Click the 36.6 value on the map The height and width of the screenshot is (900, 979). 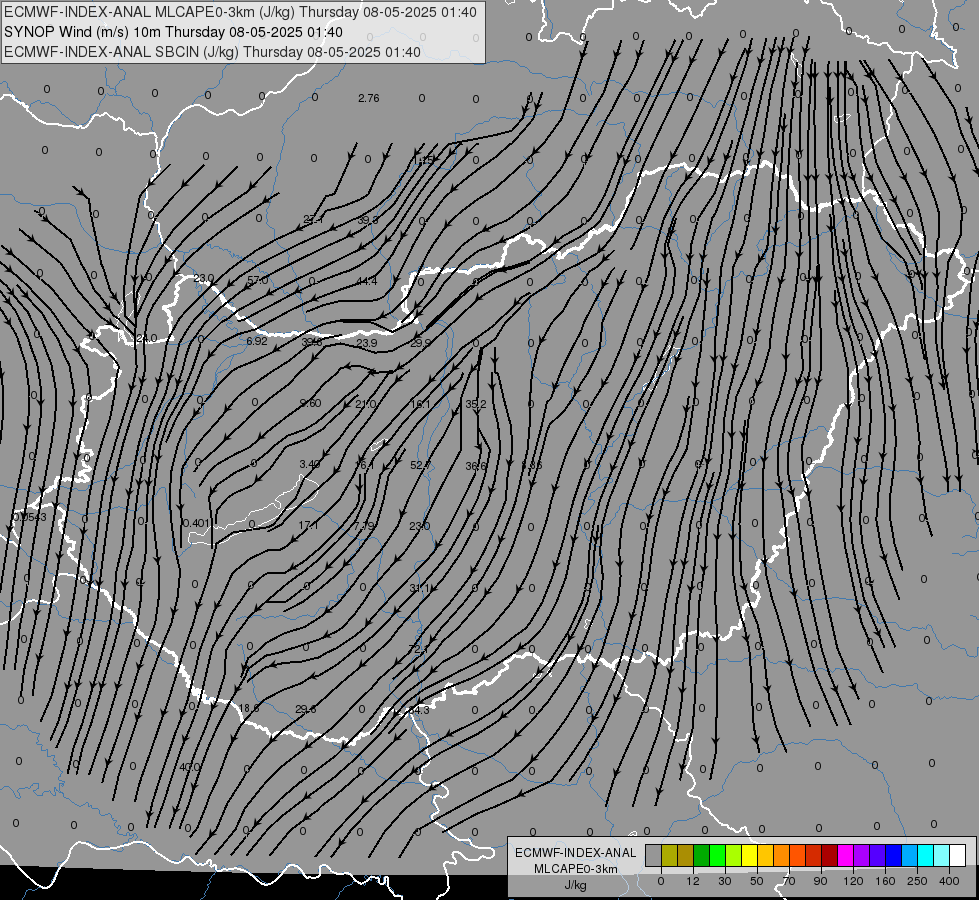coord(476,466)
